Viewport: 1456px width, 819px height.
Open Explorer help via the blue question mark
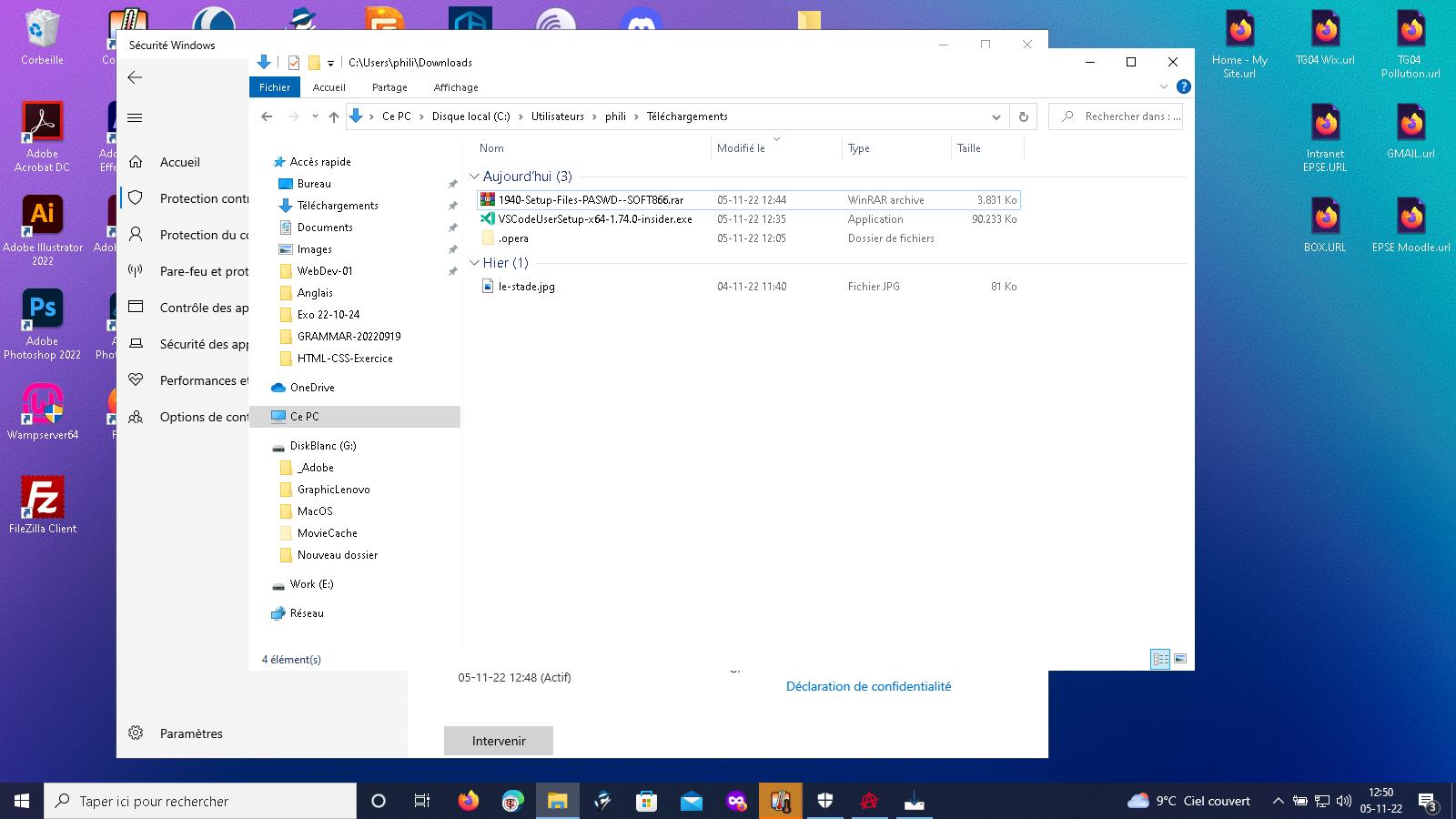pyautogui.click(x=1183, y=87)
